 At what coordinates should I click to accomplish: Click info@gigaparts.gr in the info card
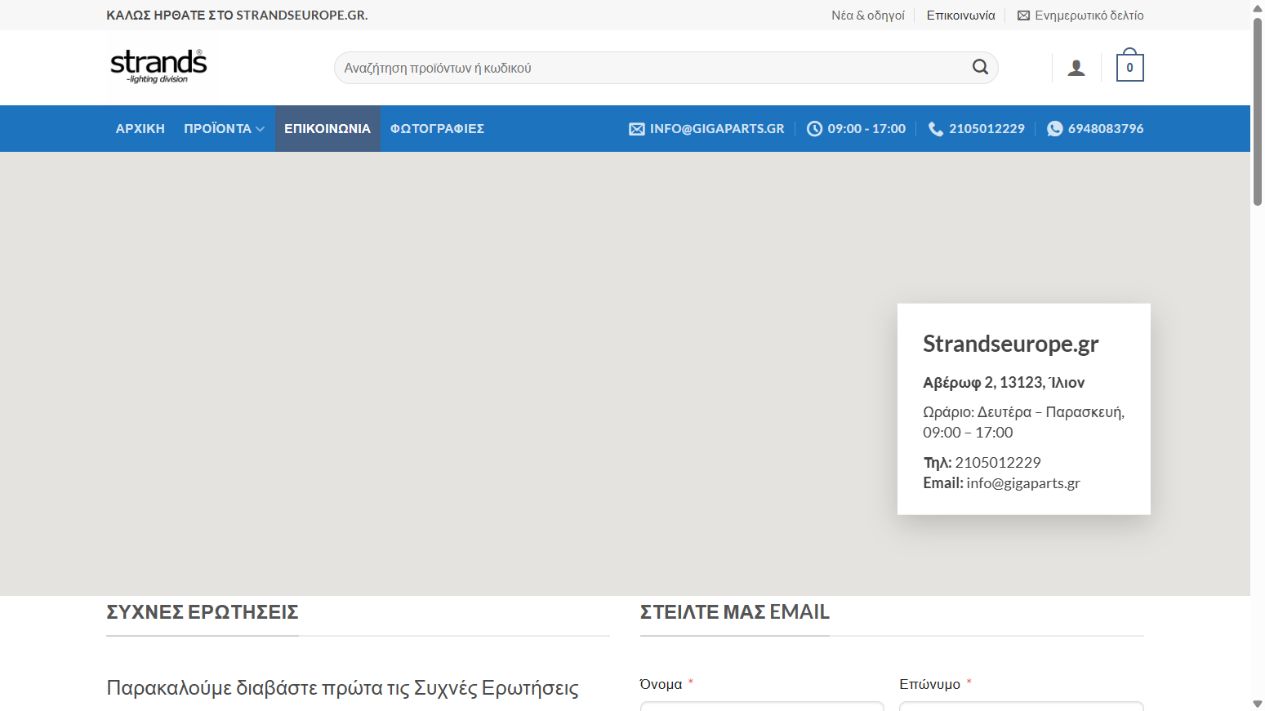(1023, 483)
